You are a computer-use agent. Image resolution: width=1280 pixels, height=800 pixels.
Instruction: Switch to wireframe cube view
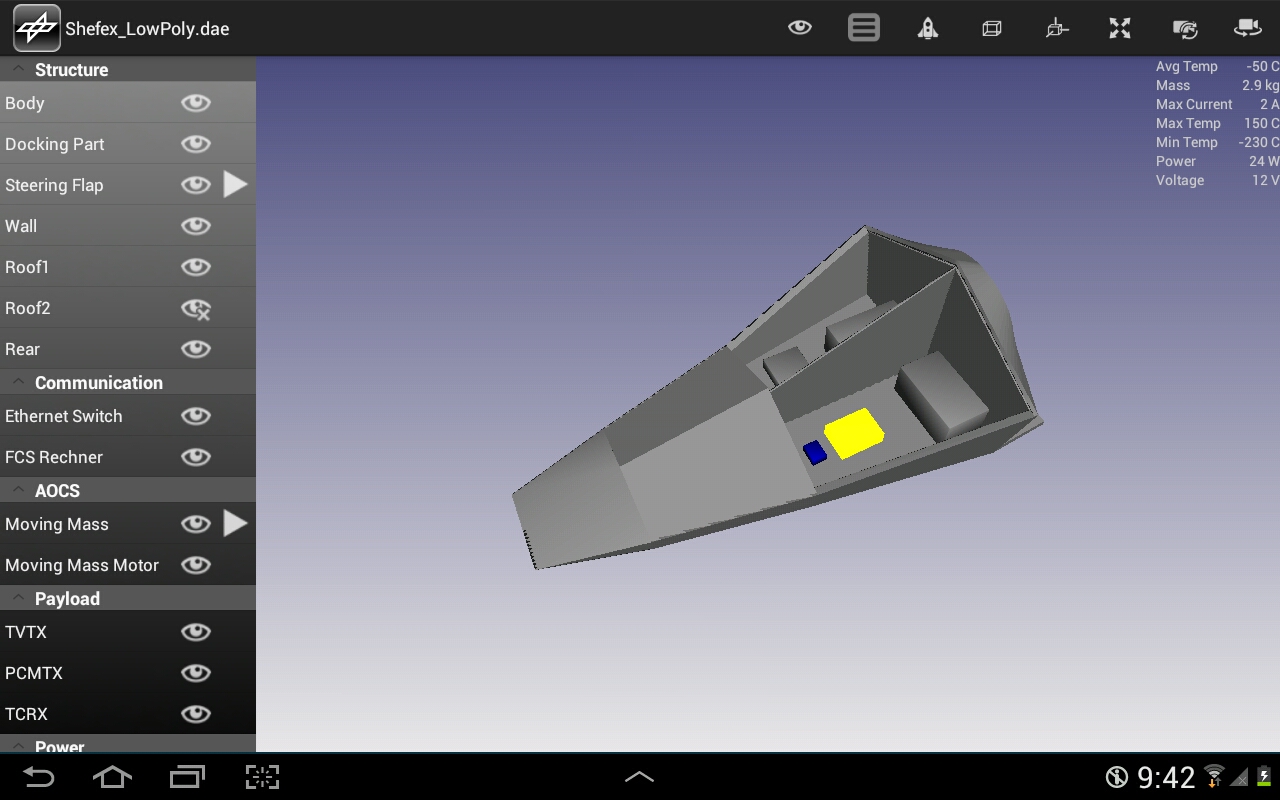pos(992,28)
